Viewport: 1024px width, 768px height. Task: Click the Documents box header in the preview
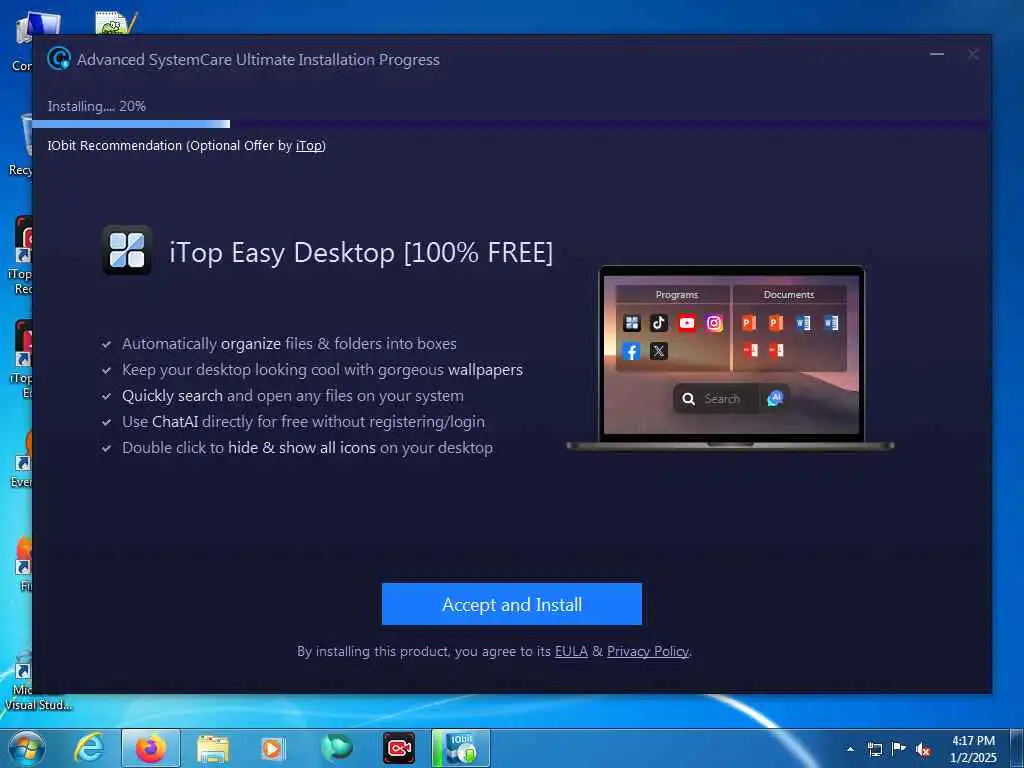tap(790, 295)
